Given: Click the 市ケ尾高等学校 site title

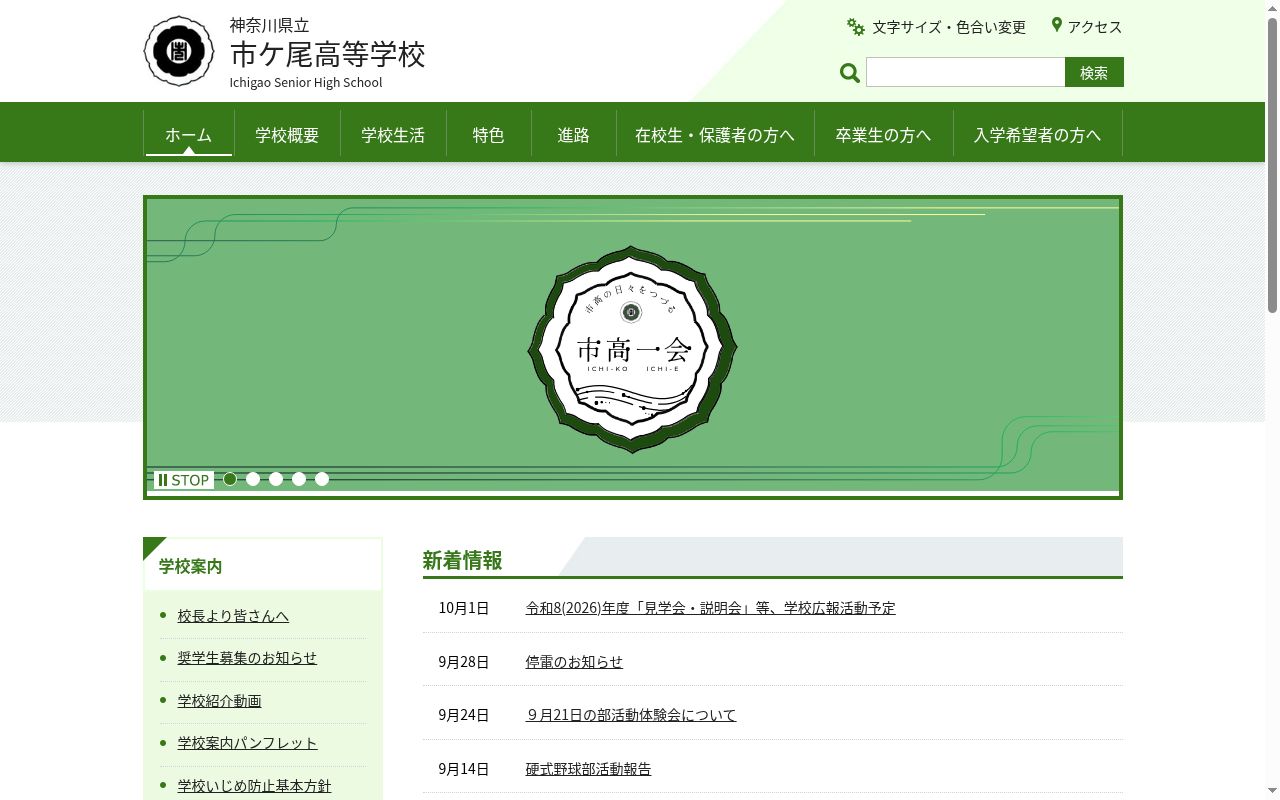Looking at the screenshot, I should coord(328,54).
